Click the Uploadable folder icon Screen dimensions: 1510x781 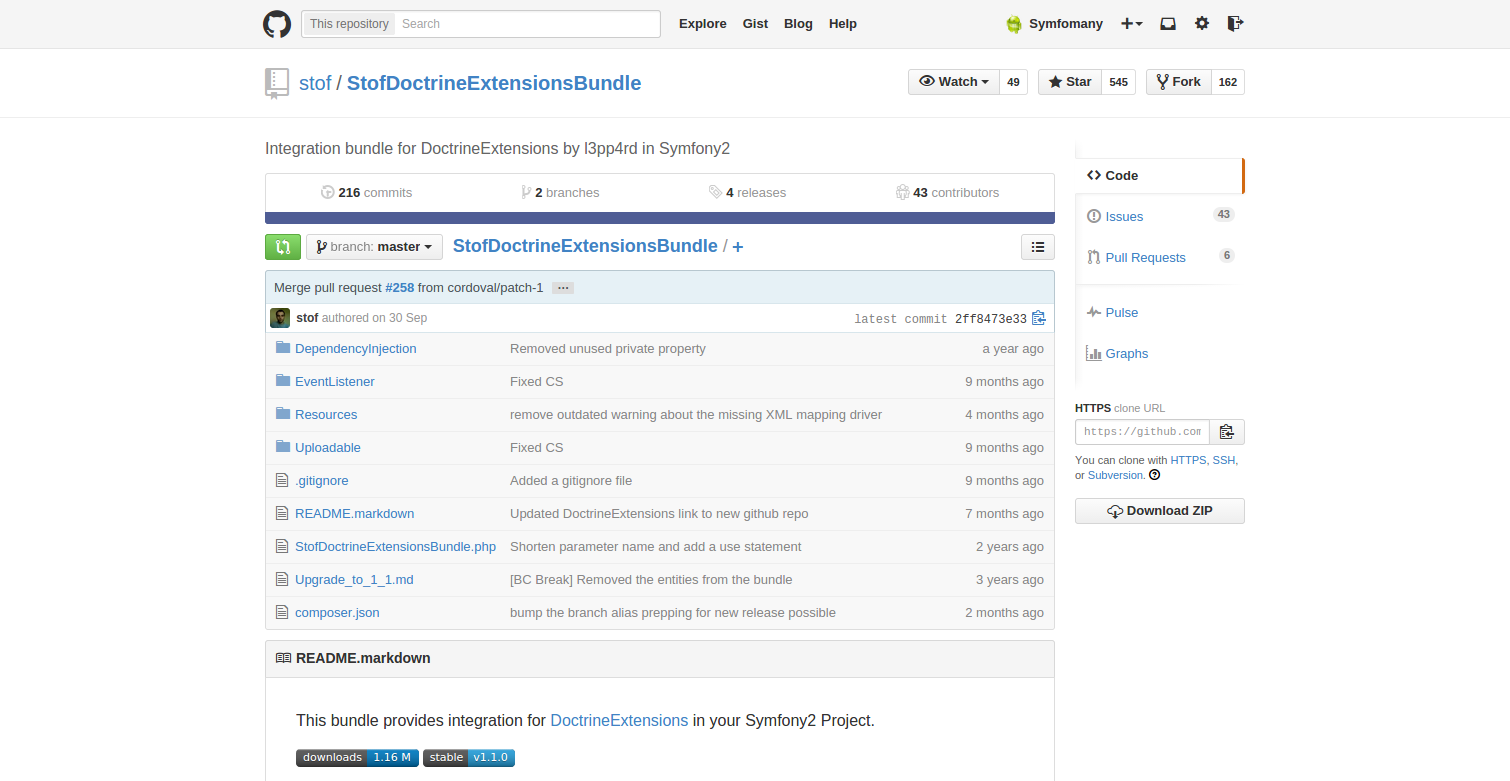click(x=282, y=447)
